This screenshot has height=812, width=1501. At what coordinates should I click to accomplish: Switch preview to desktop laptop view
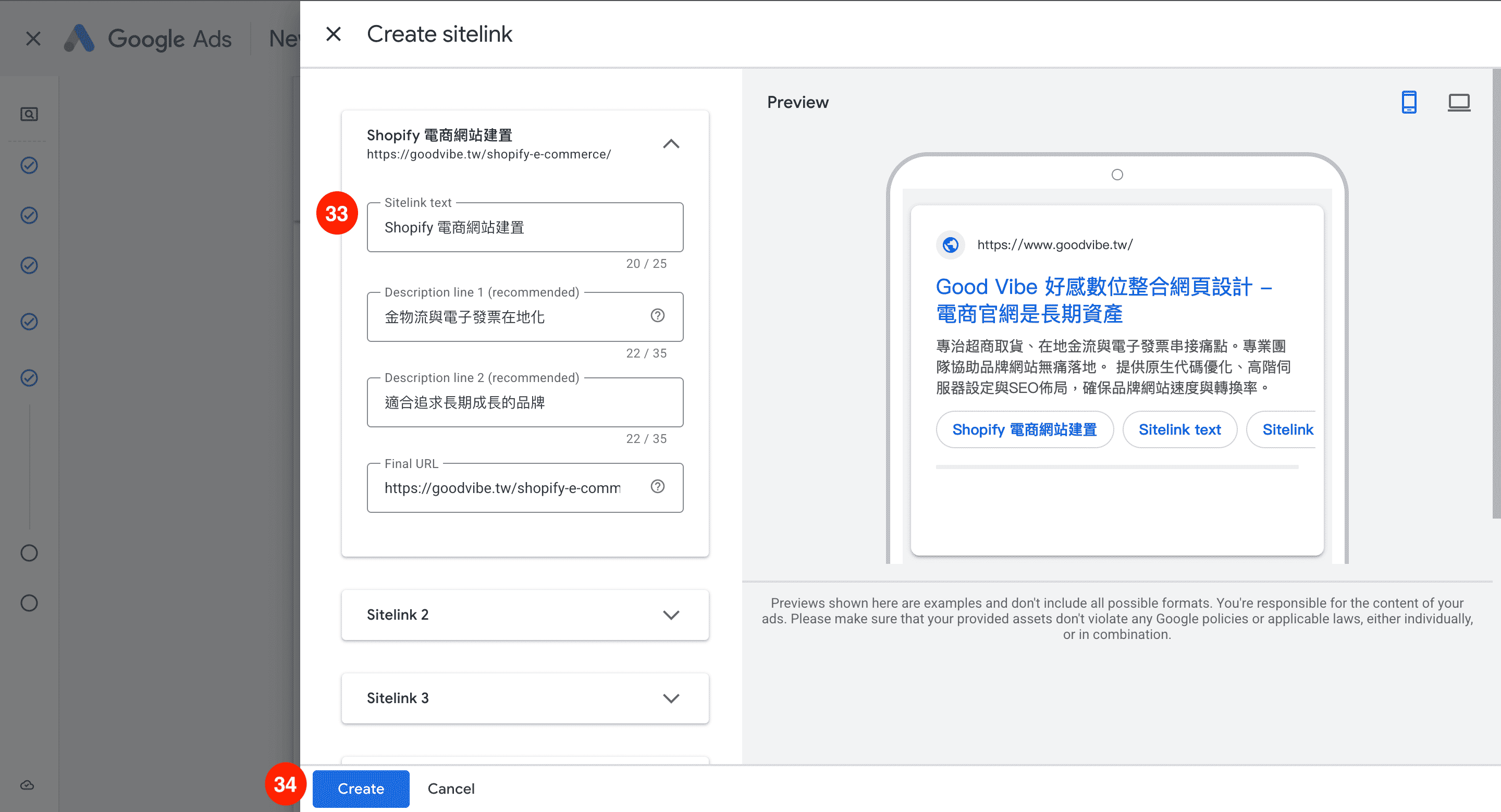tap(1459, 102)
